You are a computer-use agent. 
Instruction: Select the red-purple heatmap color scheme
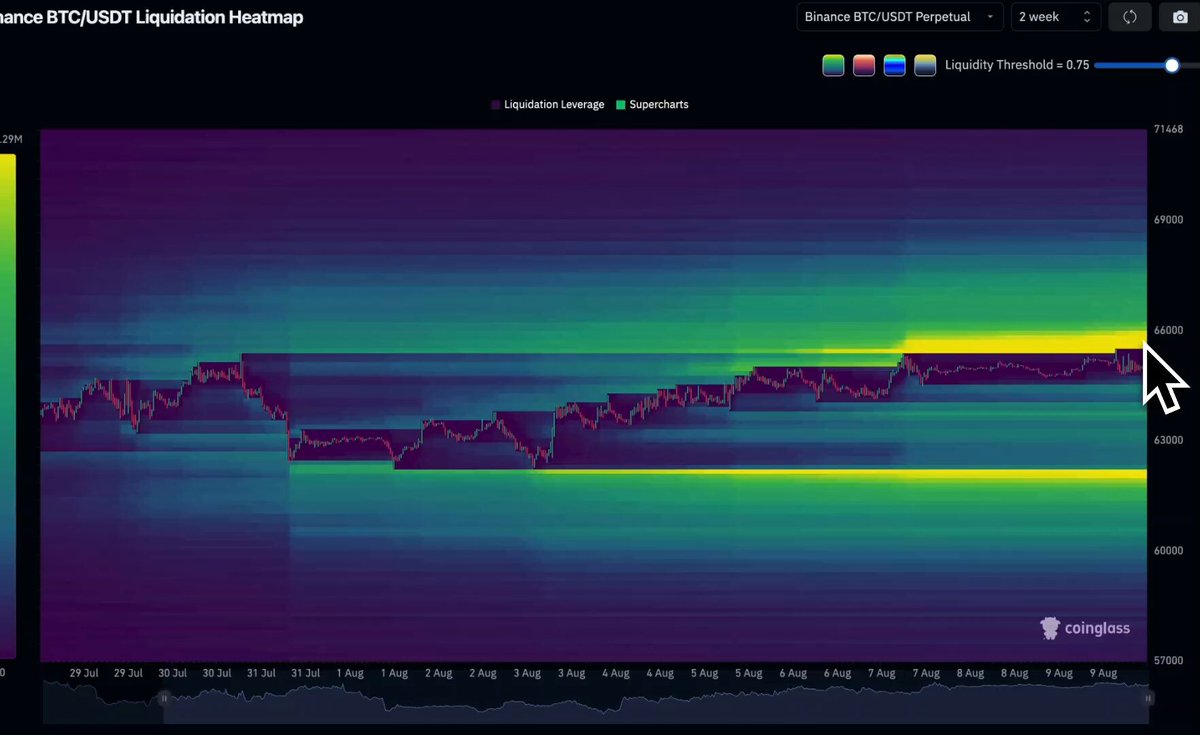click(864, 65)
